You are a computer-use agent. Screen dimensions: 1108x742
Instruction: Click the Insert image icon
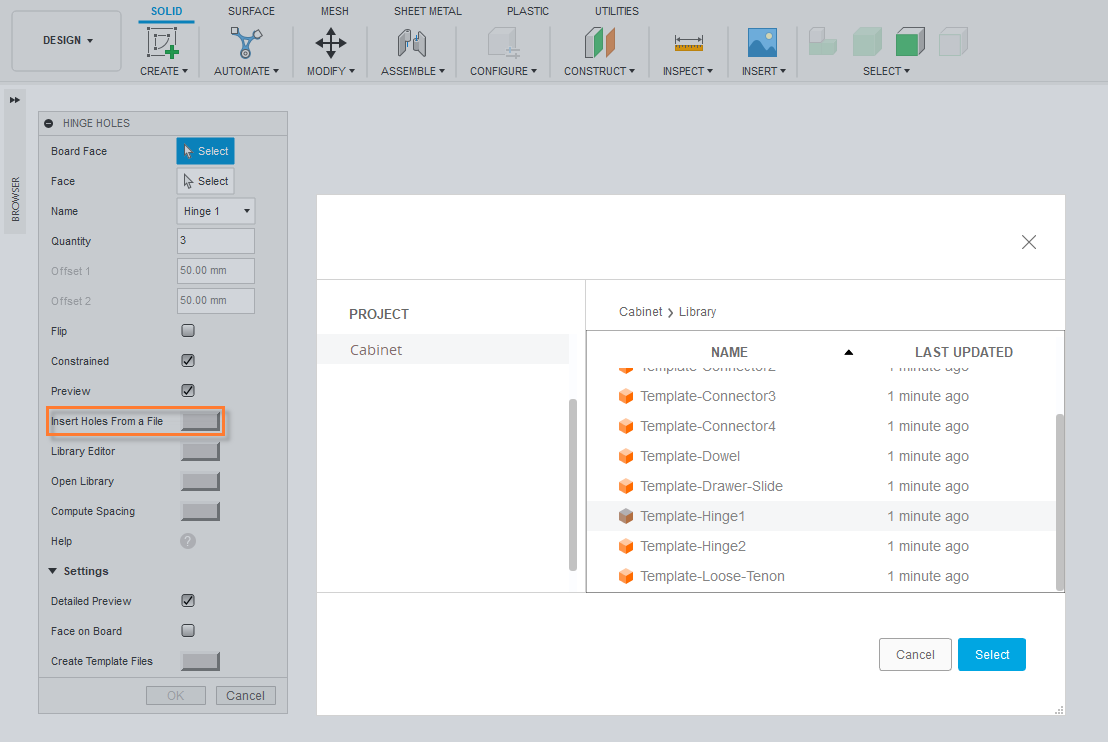click(763, 43)
